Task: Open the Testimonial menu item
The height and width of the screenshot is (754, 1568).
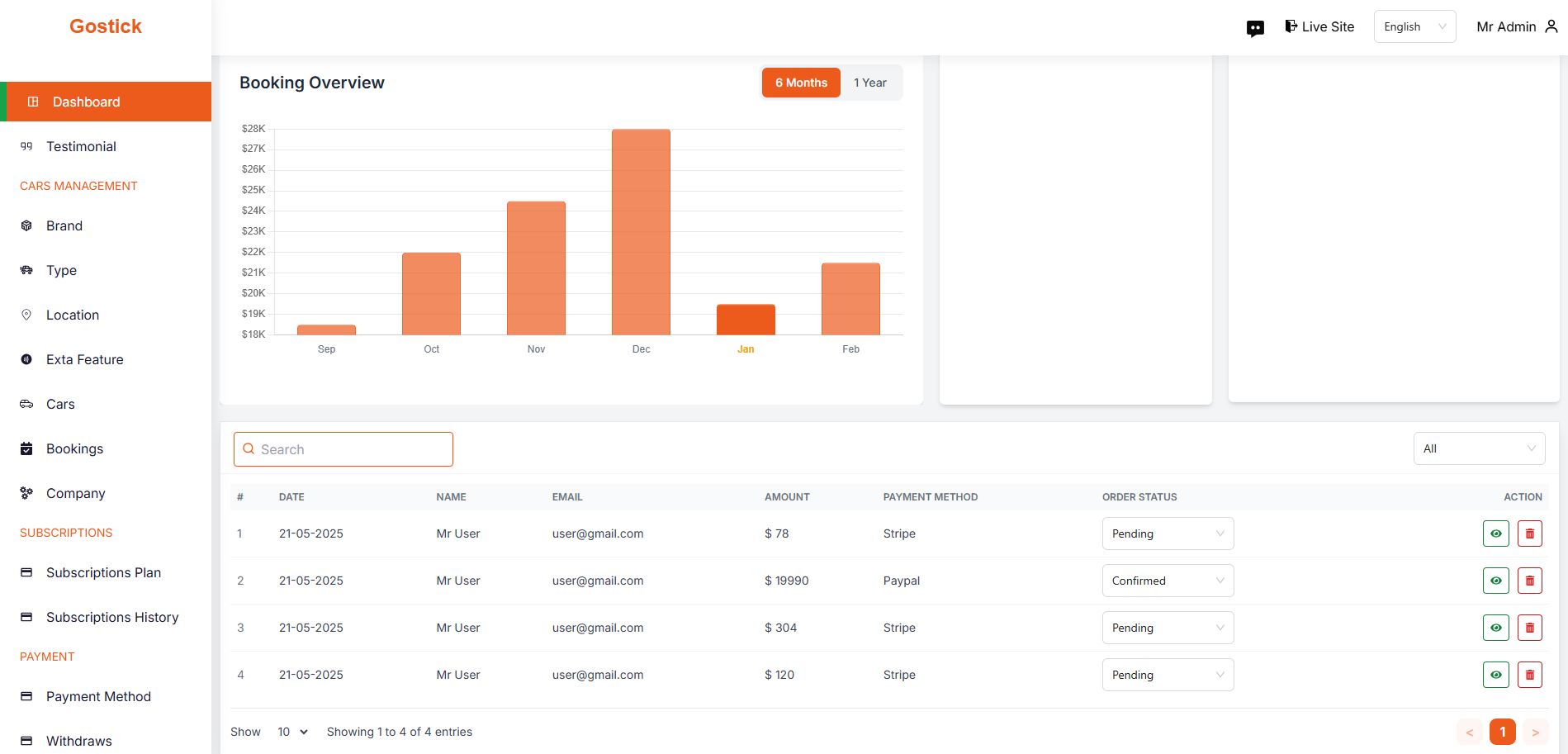Action: [x=81, y=146]
